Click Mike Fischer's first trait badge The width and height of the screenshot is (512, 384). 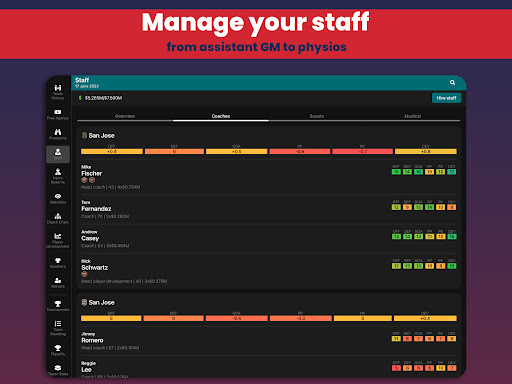pyautogui.click(x=84, y=180)
